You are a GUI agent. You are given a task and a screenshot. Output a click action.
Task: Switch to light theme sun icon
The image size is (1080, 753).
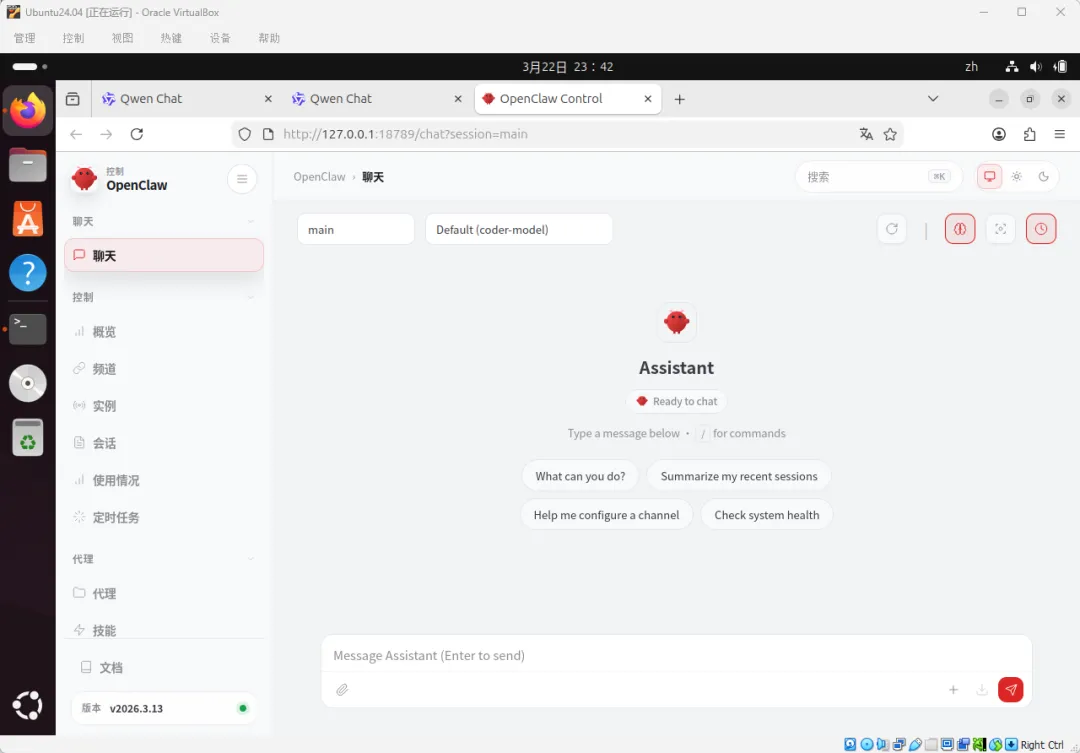pos(1017,176)
